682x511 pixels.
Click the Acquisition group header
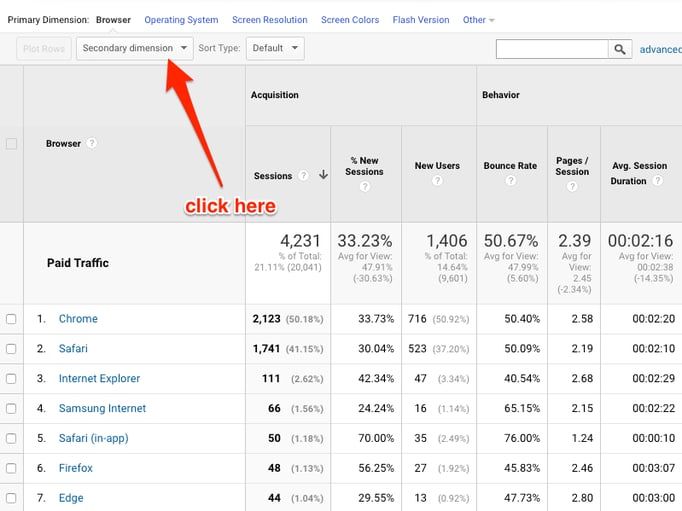coord(275,95)
